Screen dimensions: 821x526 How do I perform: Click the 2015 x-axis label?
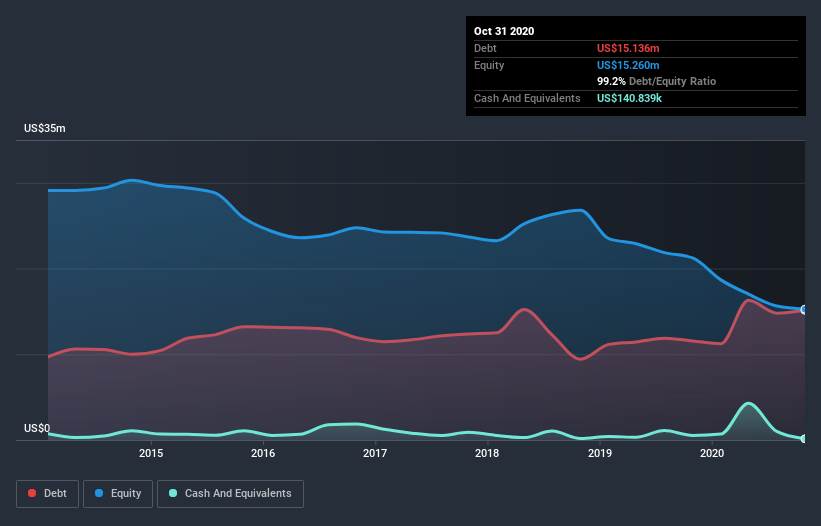point(151,453)
